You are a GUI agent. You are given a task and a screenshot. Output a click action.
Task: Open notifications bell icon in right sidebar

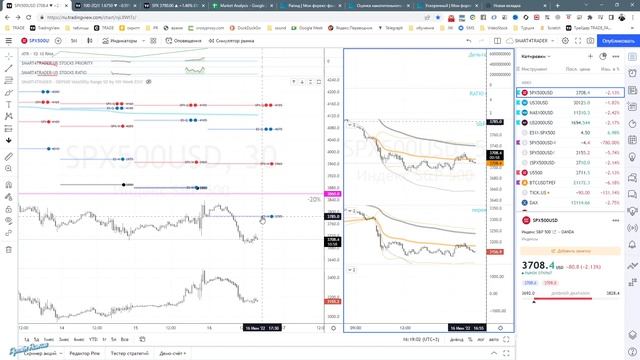(x=632, y=245)
